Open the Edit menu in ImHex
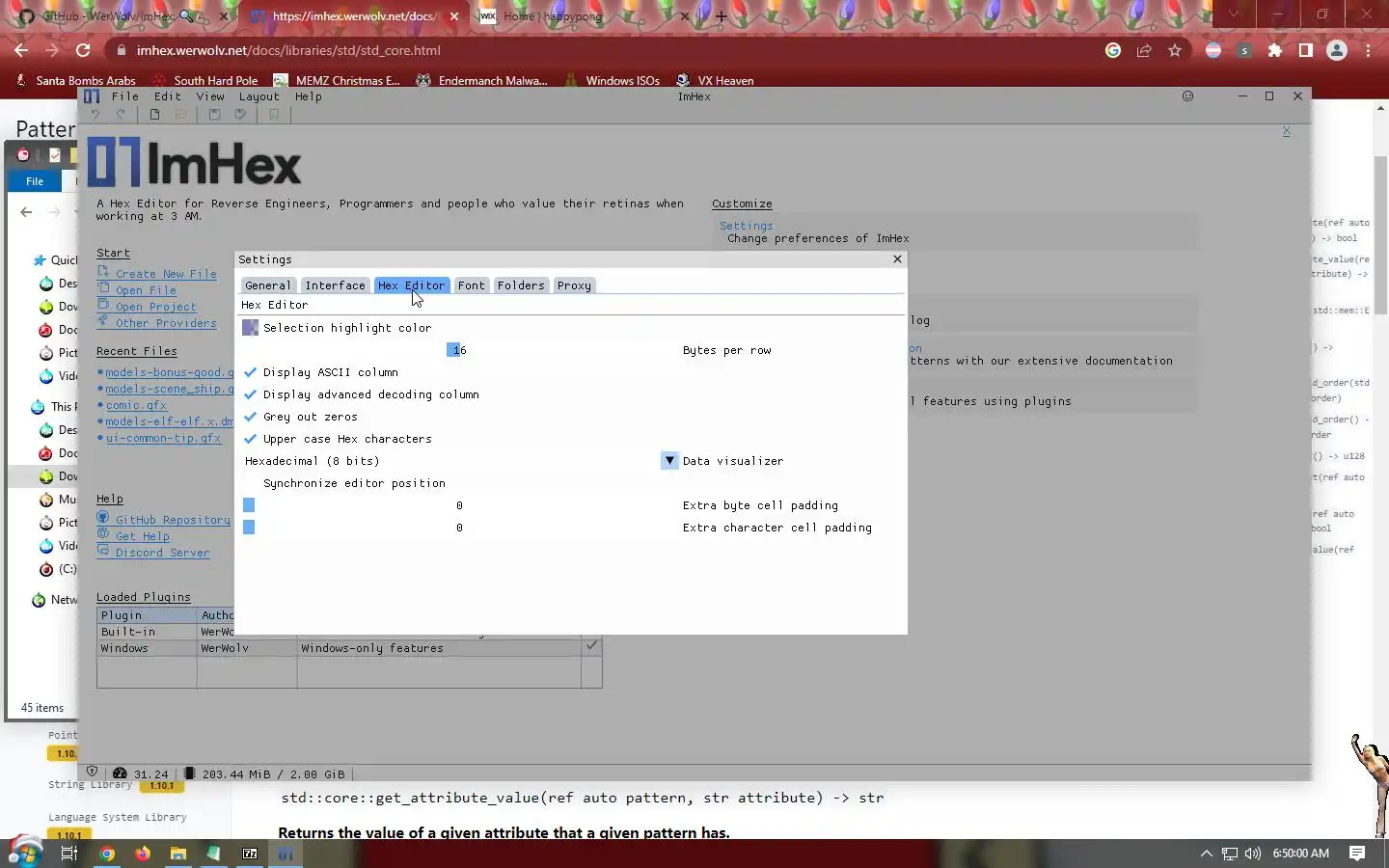The width and height of the screenshot is (1389, 868). 168,96
